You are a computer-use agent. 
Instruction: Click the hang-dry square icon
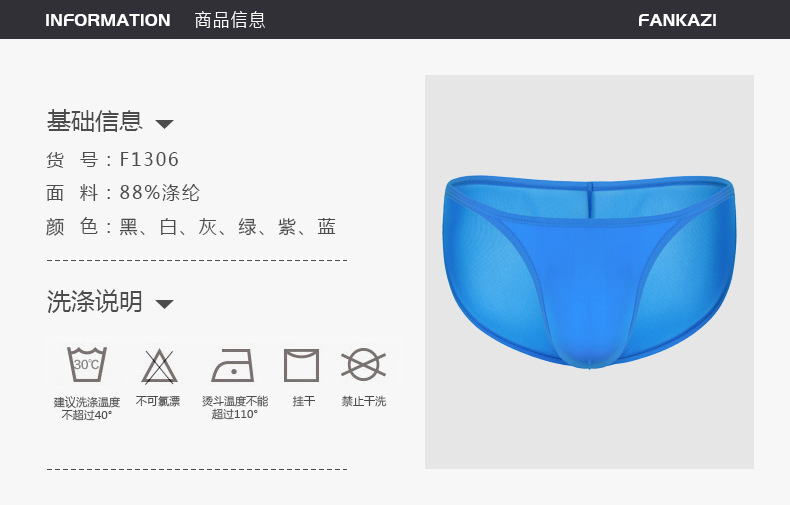click(x=301, y=365)
